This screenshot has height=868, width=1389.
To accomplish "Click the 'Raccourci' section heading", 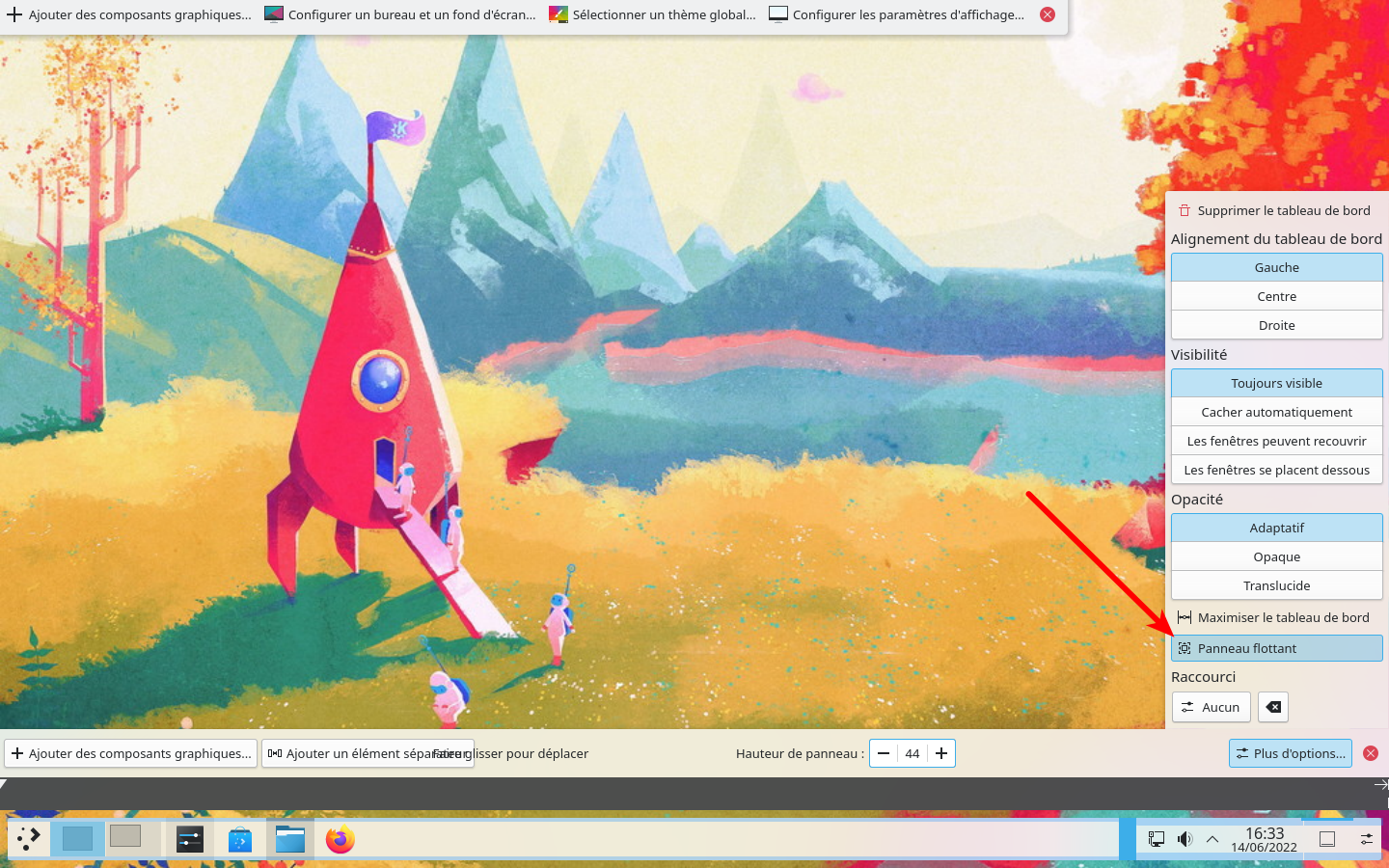I will pyautogui.click(x=1203, y=677).
